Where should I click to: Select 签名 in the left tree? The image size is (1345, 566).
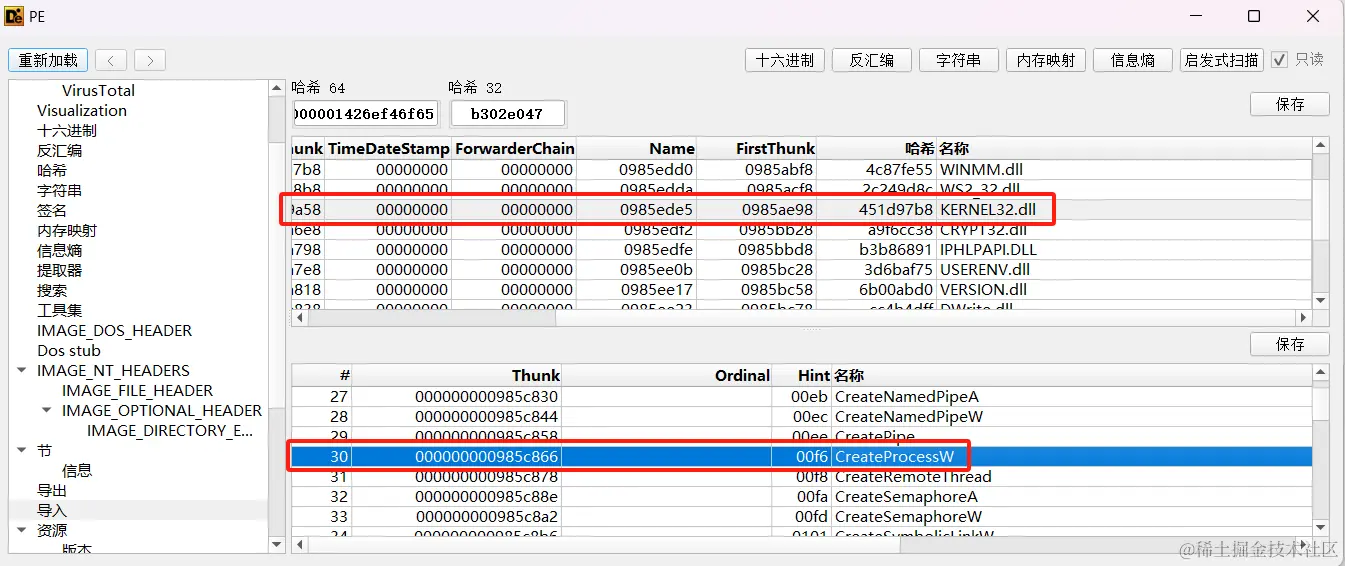point(52,210)
